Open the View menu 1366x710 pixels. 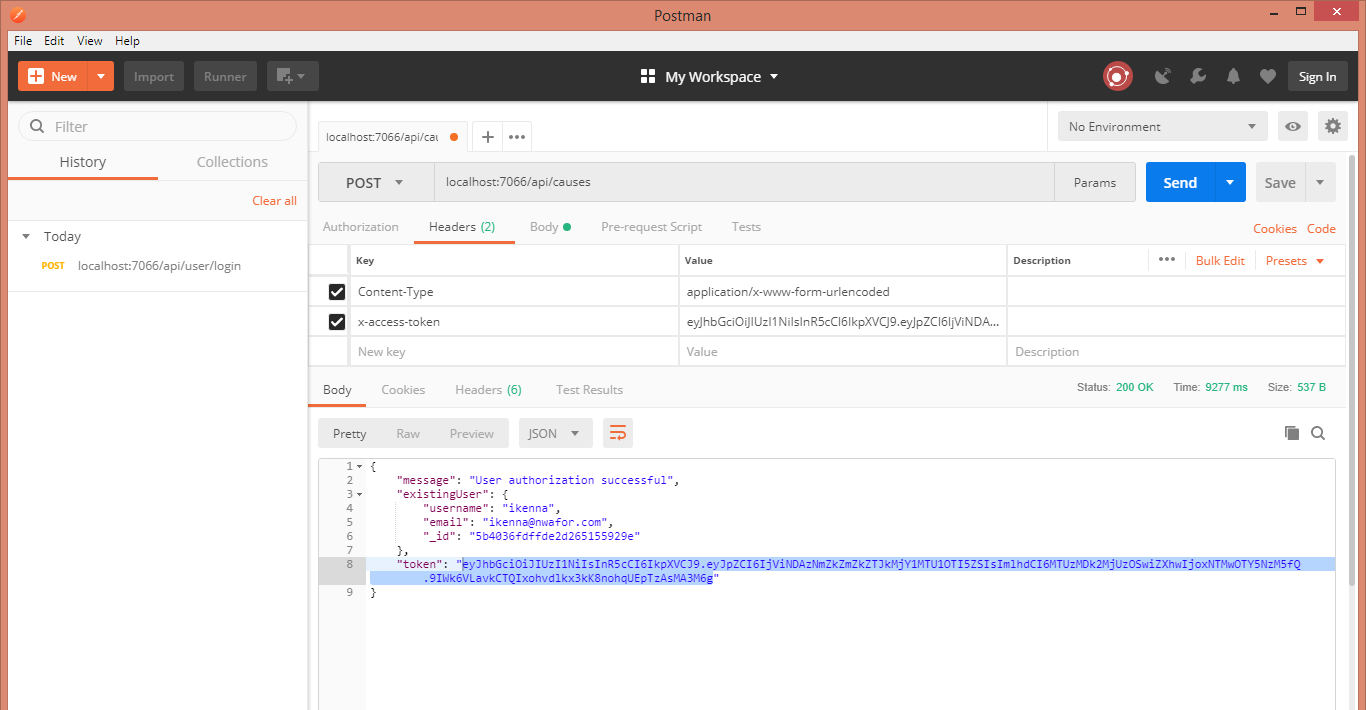pos(89,41)
